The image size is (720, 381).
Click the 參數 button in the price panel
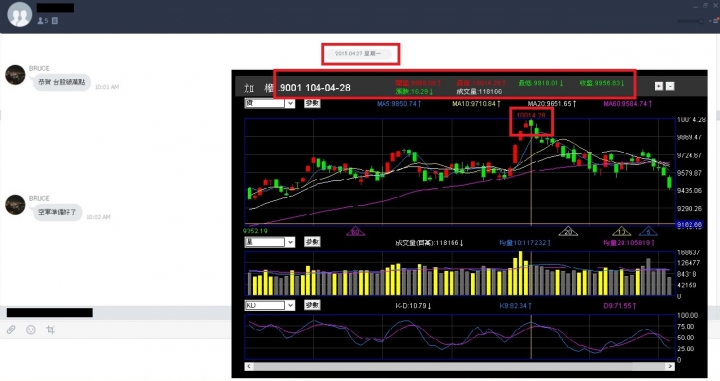coord(312,103)
